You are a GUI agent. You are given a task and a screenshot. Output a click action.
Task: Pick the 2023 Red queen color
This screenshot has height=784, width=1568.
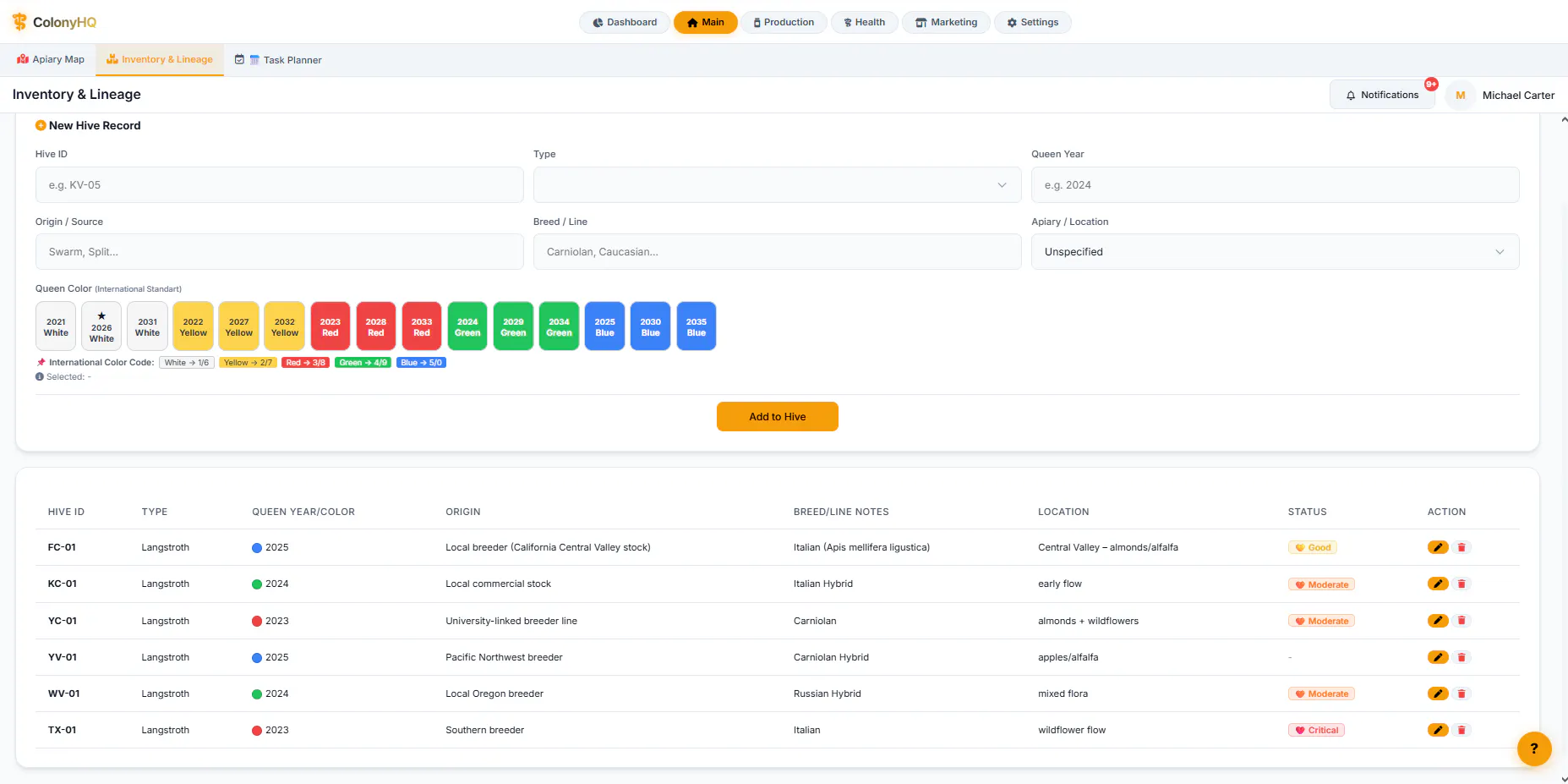coord(331,326)
